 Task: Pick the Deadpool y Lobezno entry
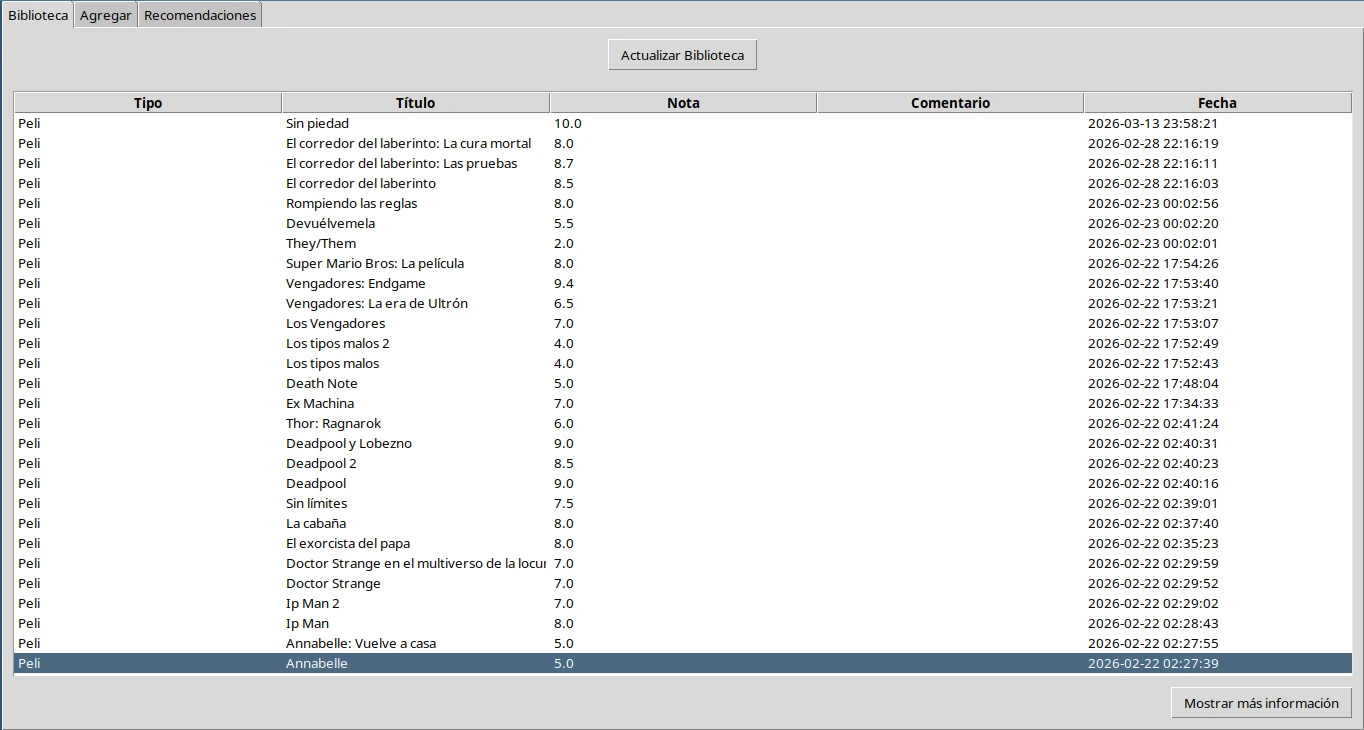tap(348, 444)
